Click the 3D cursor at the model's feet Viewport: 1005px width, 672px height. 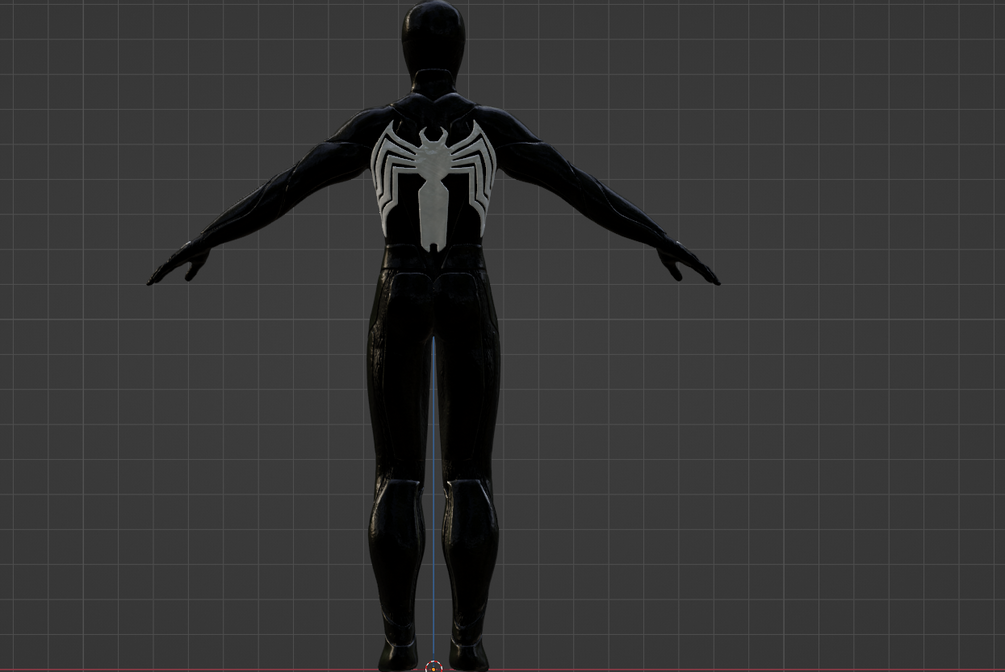[434, 667]
